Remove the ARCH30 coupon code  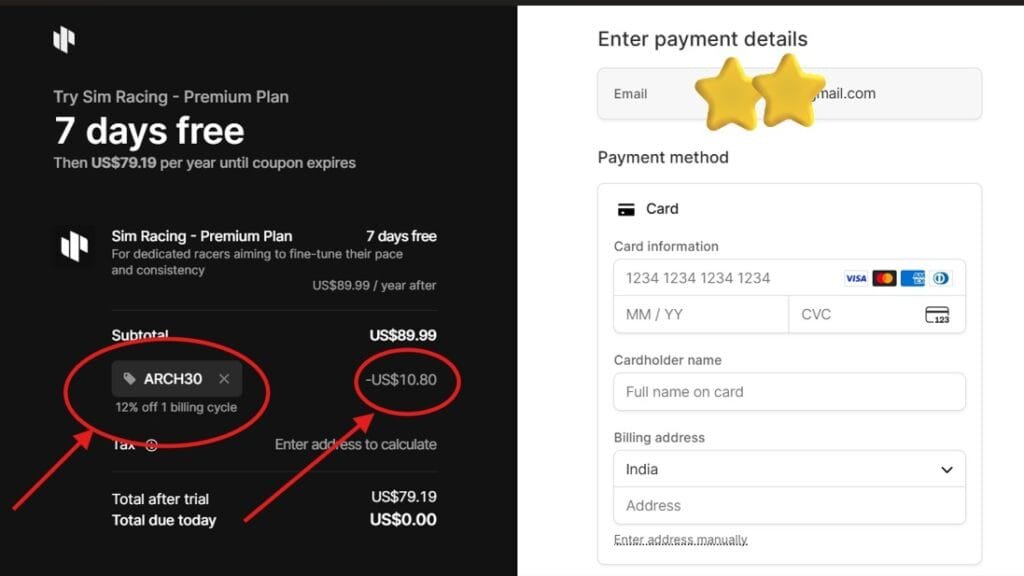click(224, 379)
